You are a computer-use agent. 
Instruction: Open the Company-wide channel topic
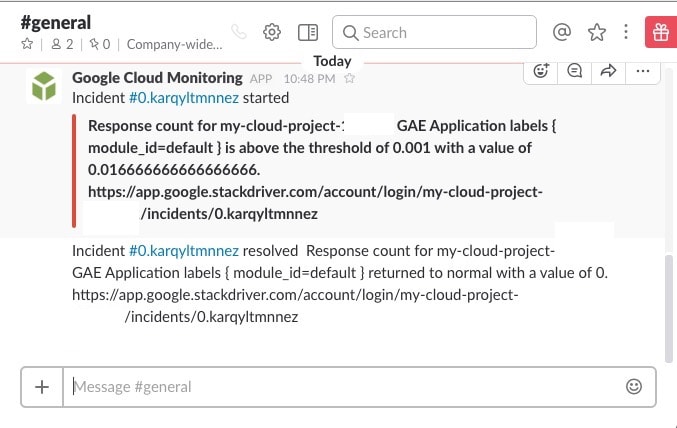[x=175, y=44]
